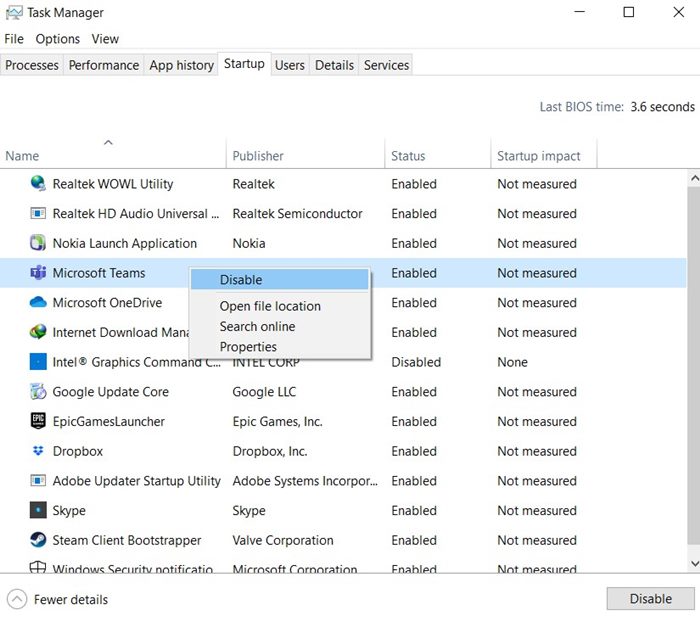
Task: Choose Properties in the context menu
Action: click(x=248, y=346)
